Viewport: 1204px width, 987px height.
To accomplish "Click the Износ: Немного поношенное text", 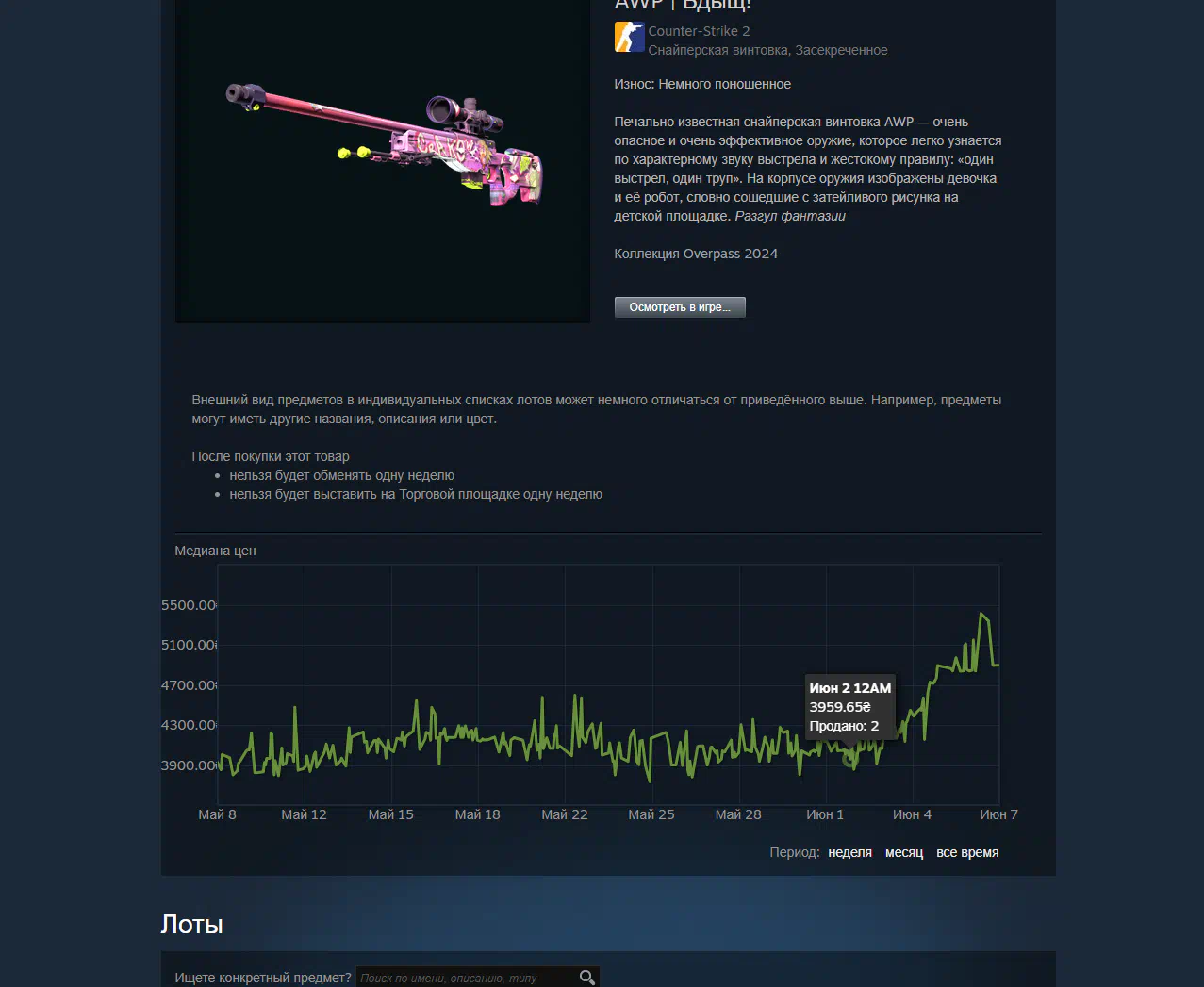I will 702,84.
